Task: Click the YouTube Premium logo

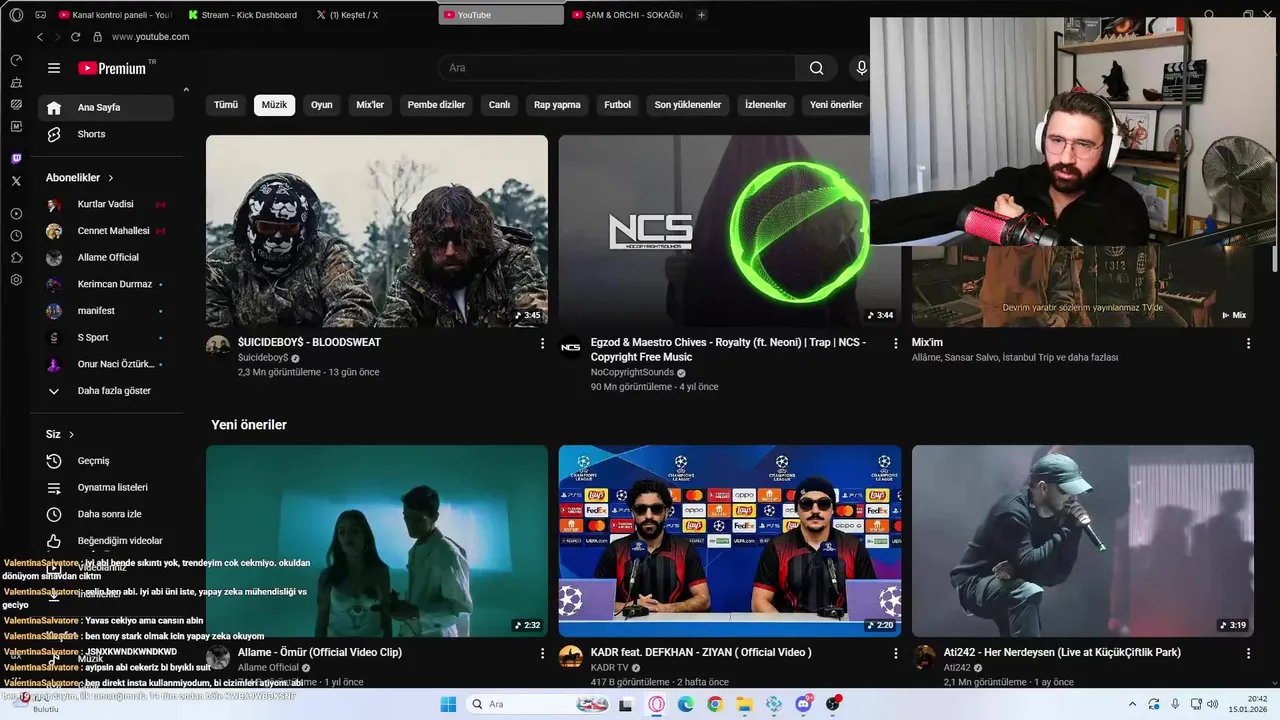Action: click(x=112, y=68)
